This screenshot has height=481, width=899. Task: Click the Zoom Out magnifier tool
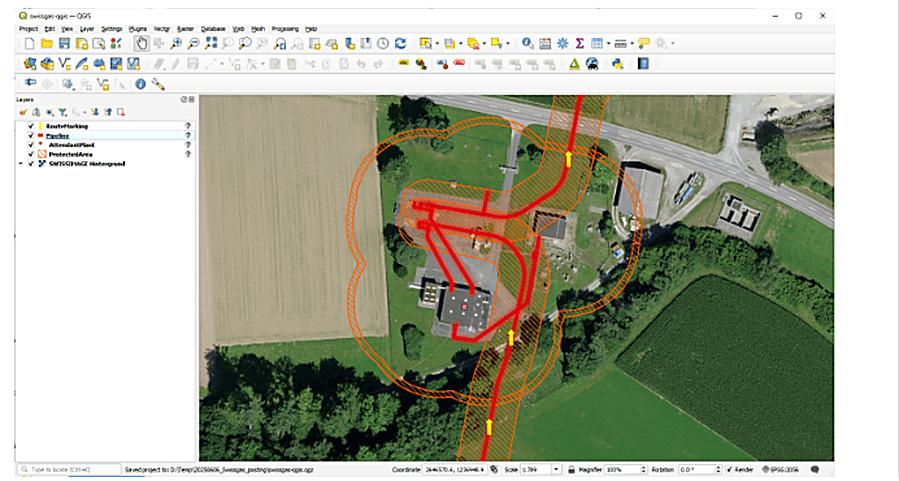coord(193,44)
